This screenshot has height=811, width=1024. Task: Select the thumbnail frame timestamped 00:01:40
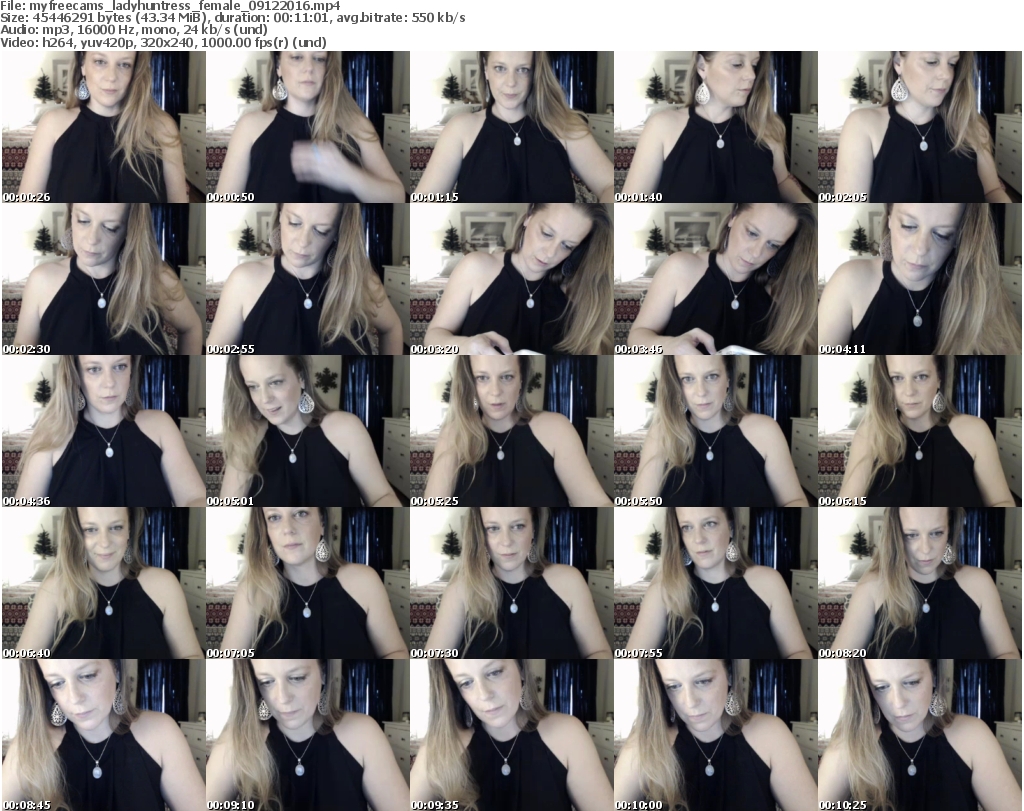pos(716,127)
